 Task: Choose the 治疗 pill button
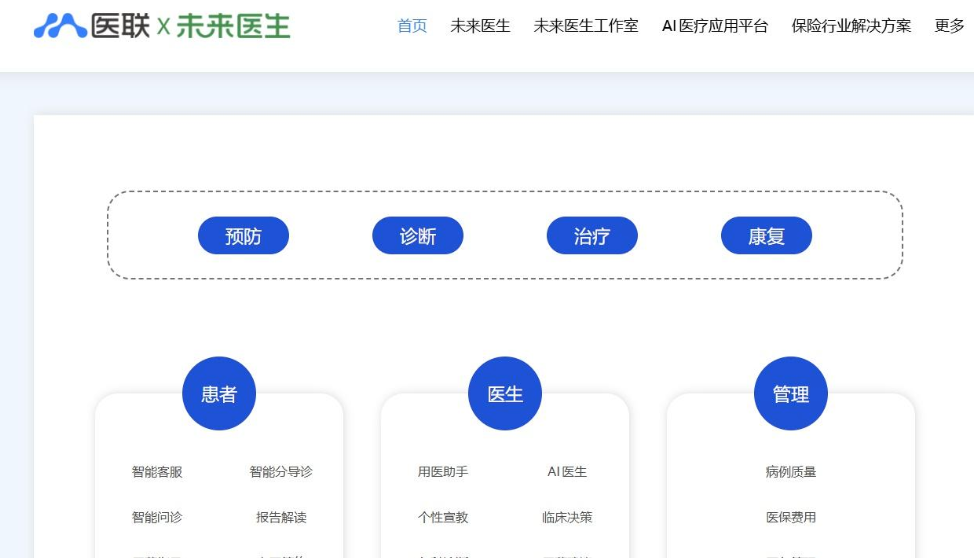[x=592, y=236]
